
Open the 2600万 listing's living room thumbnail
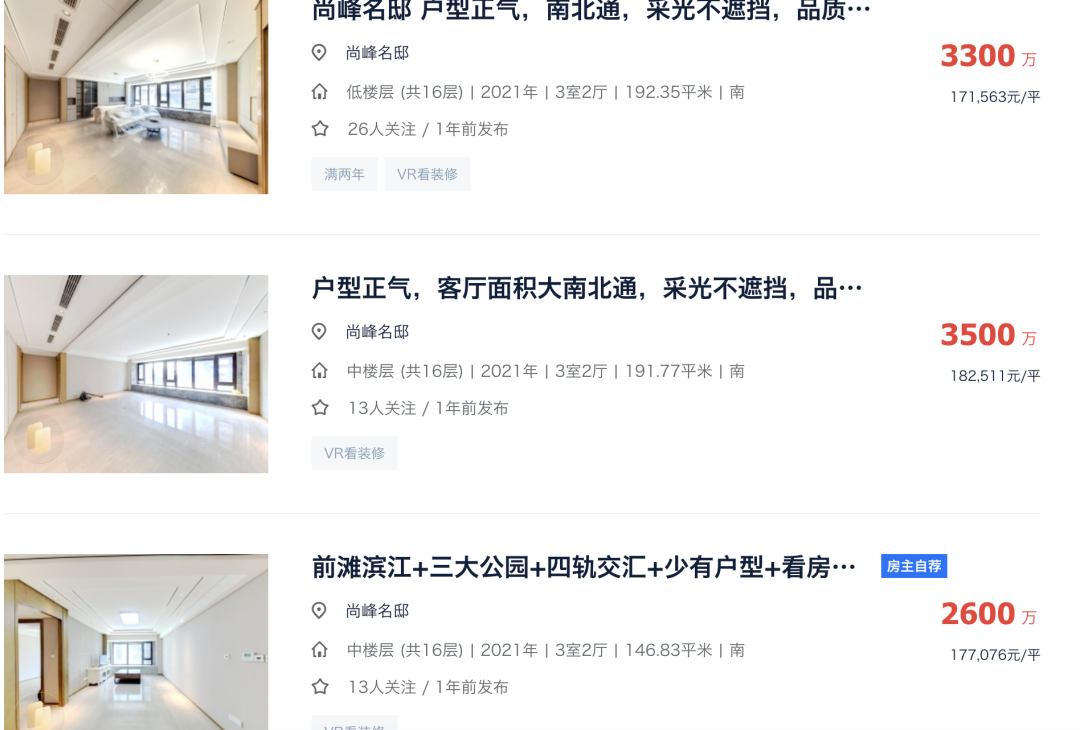coord(136,642)
